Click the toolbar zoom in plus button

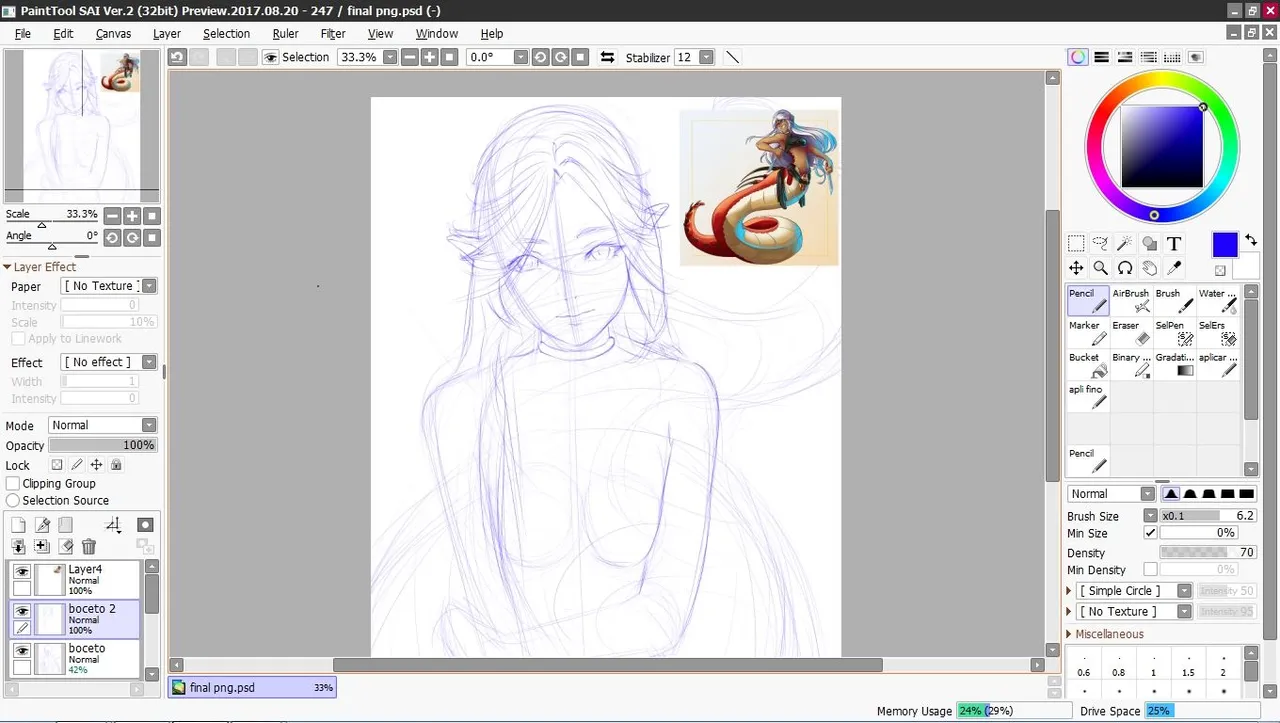430,57
